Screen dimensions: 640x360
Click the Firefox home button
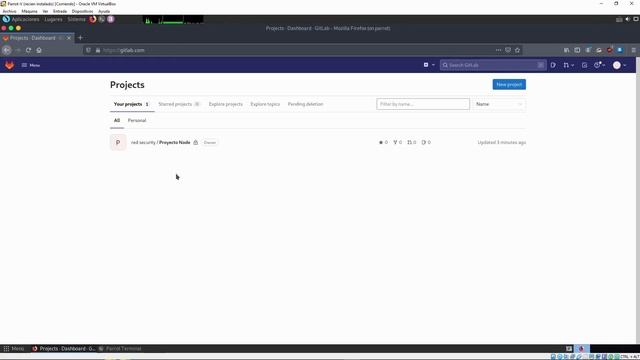pos(39,50)
